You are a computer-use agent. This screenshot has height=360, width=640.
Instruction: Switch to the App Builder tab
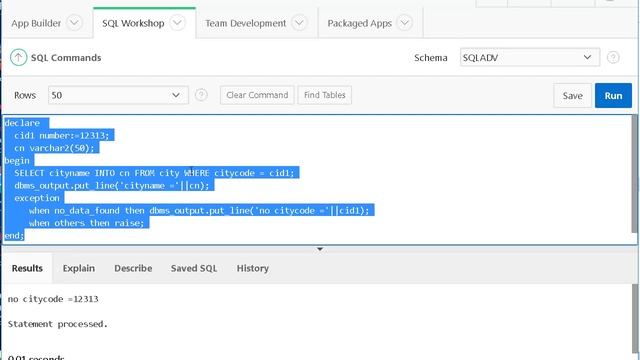click(36, 23)
